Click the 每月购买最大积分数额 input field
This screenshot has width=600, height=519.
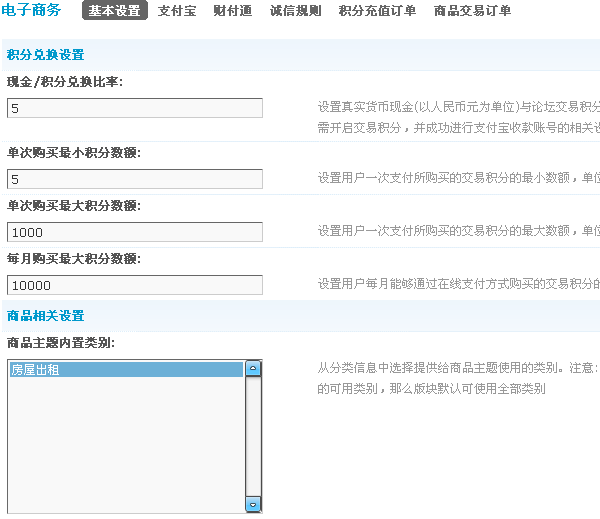[135, 285]
